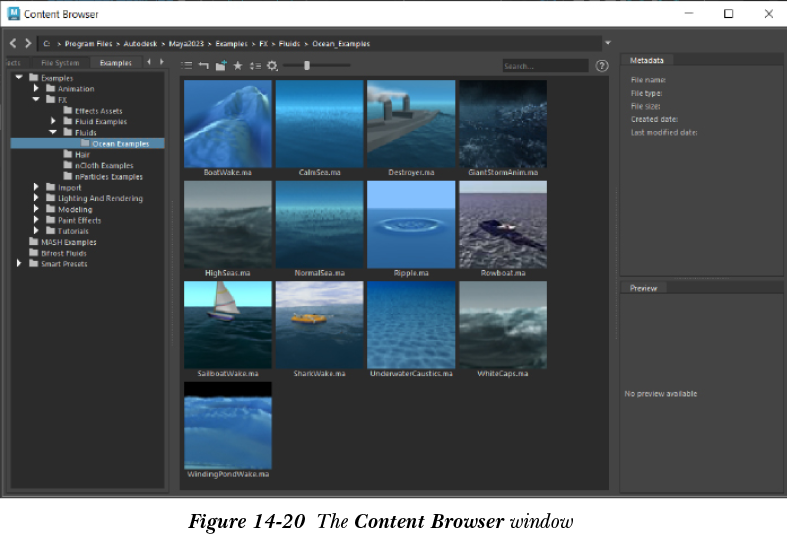The height and width of the screenshot is (536, 787).
Task: Collapse the Fluids folder node
Action: (53, 132)
